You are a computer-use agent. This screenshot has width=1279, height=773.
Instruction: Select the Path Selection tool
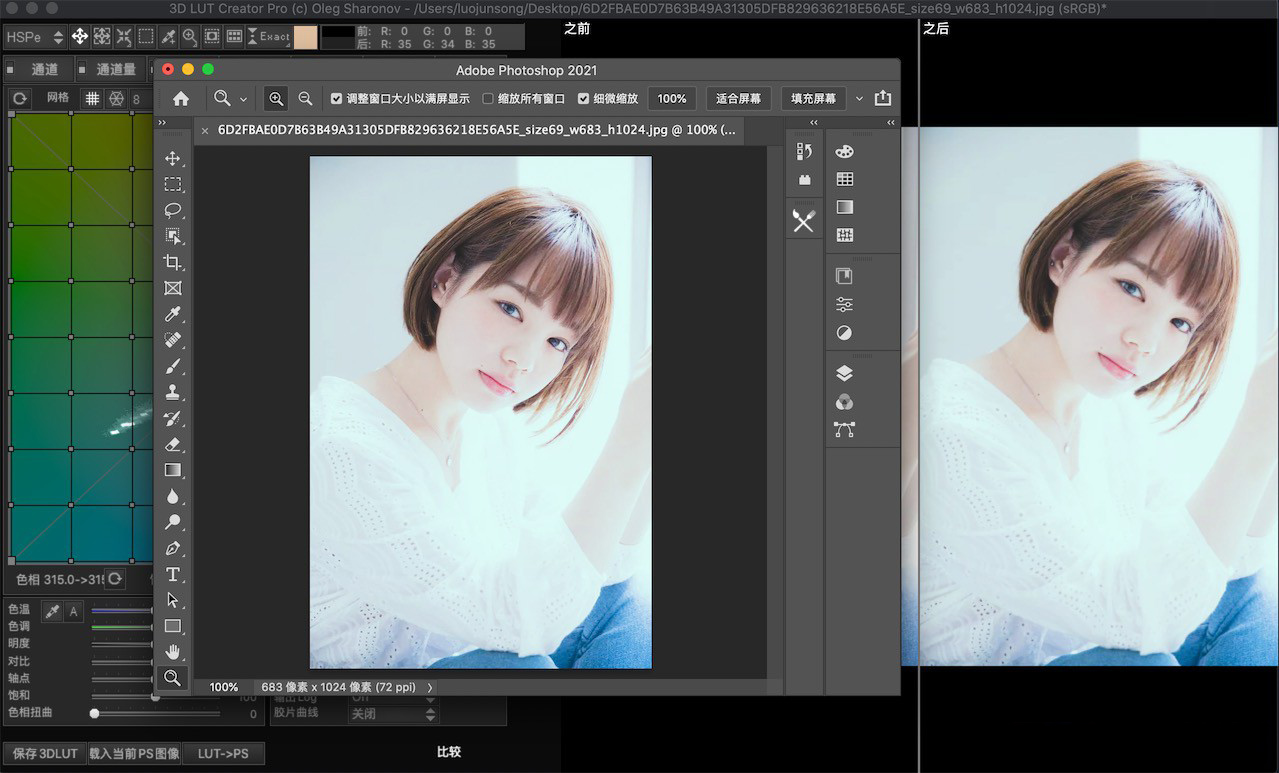(x=173, y=600)
